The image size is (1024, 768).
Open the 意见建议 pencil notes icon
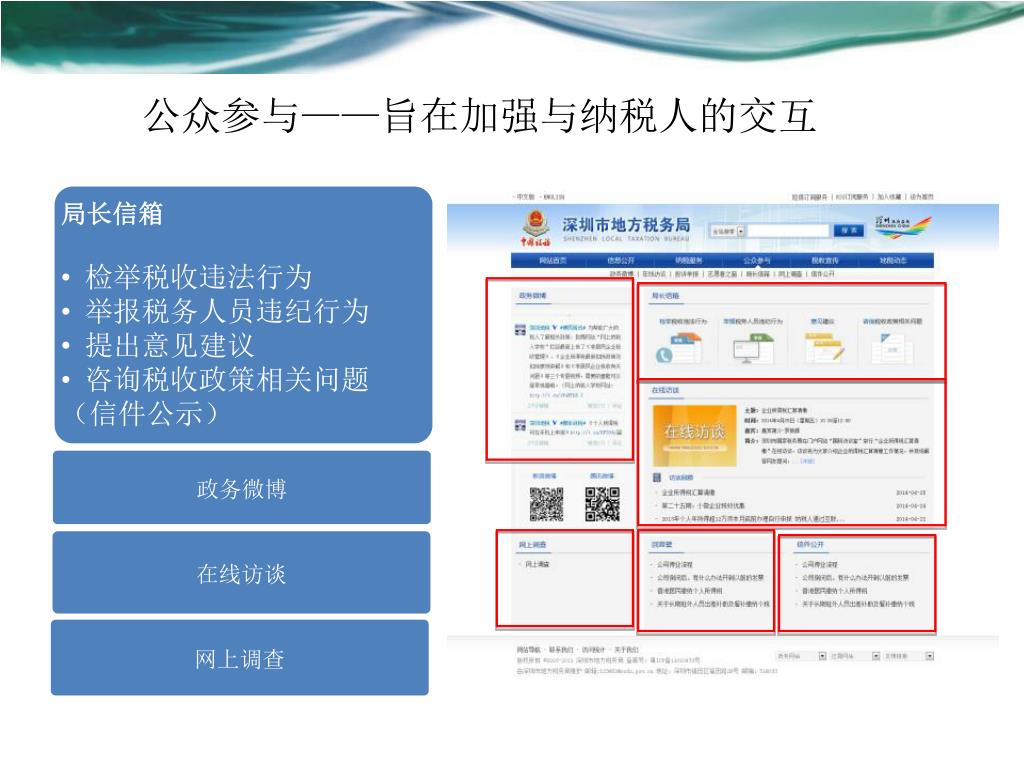point(824,347)
